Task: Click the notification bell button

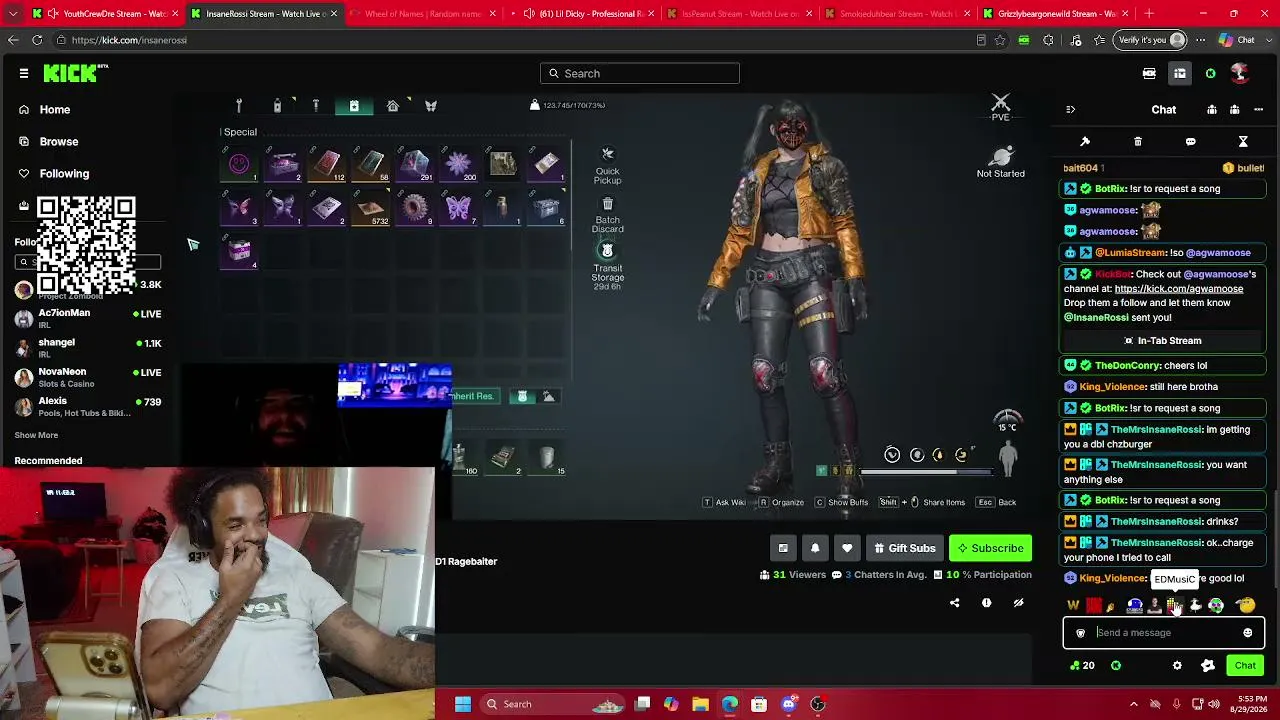Action: 815,548
